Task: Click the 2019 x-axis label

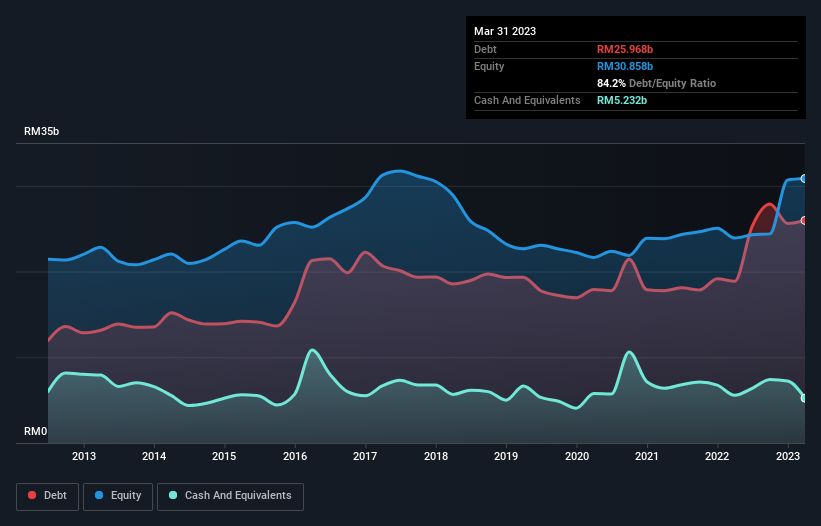Action: (506, 456)
